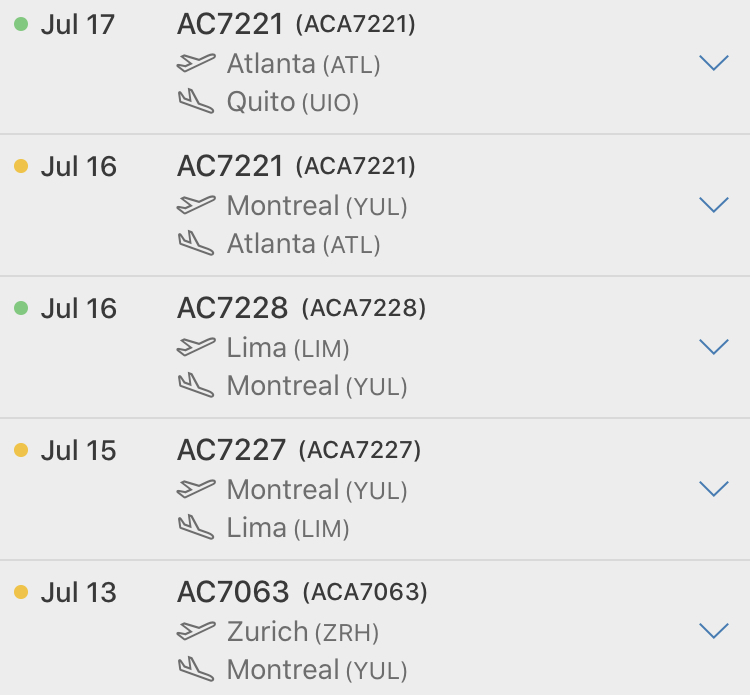Click takeoff icon beside Zurich (ZRH)
The width and height of the screenshot is (750, 695).
196,631
